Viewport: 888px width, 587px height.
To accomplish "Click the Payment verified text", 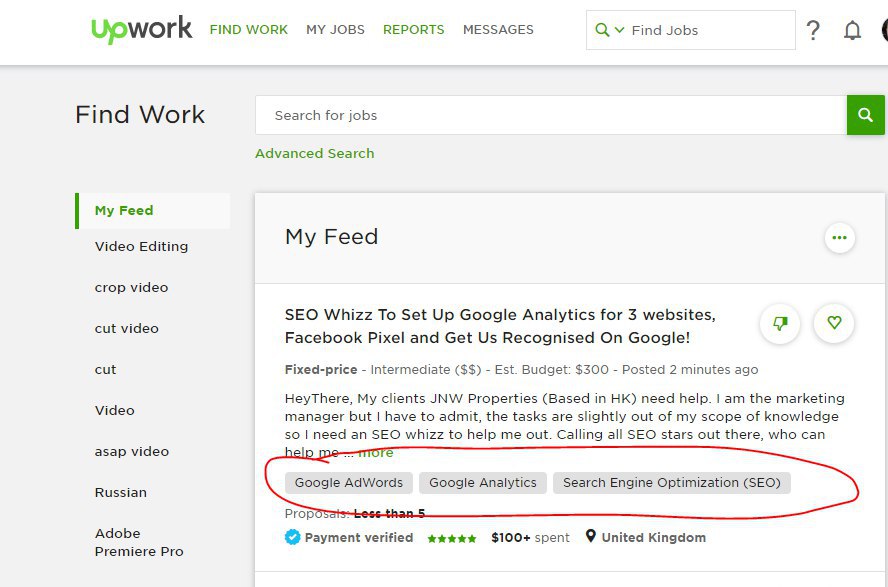I will [x=359, y=538].
